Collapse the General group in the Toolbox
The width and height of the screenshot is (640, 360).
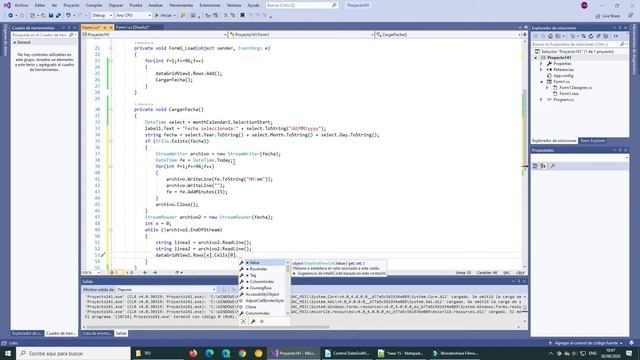(x=15, y=42)
